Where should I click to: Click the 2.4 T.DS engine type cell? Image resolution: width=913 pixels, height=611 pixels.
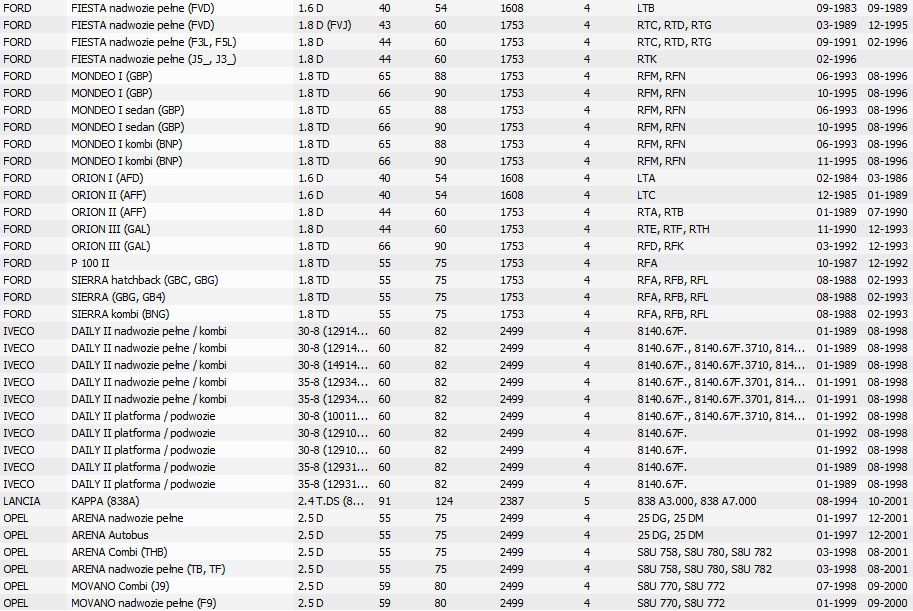point(331,501)
